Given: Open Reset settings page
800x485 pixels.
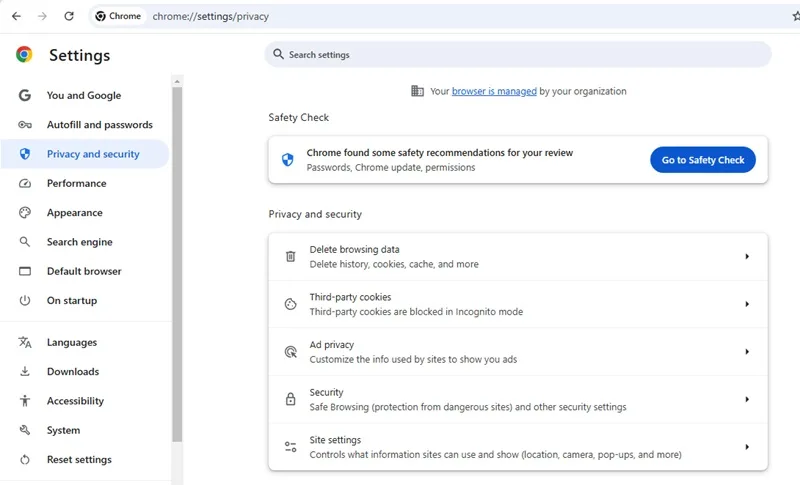Looking at the screenshot, I should click(x=85, y=460).
